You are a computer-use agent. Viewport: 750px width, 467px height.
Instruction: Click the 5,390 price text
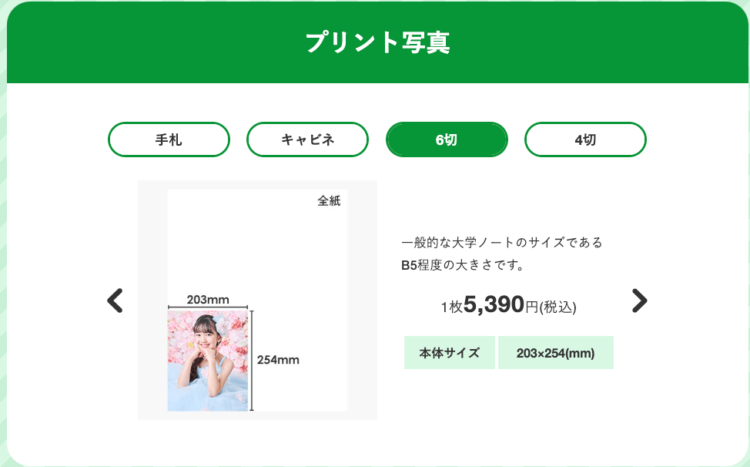[494, 305]
